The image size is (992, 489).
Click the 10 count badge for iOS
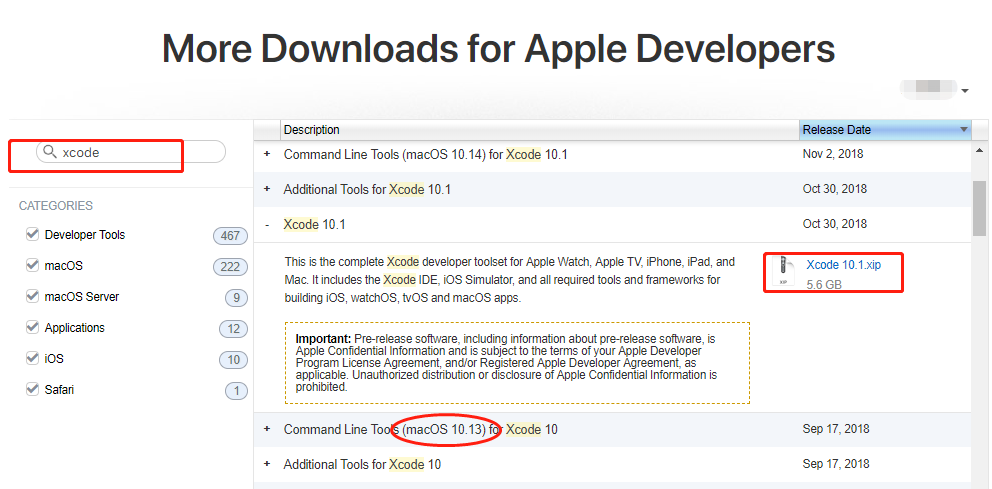pyautogui.click(x=233, y=360)
